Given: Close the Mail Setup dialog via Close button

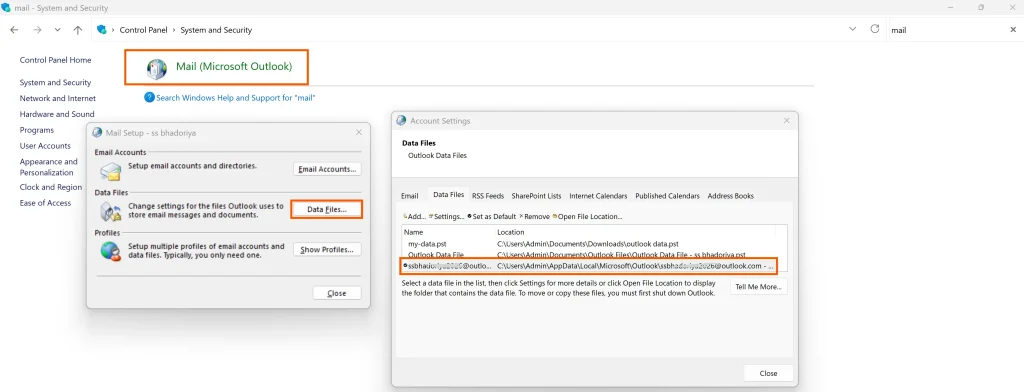Looking at the screenshot, I should (337, 293).
